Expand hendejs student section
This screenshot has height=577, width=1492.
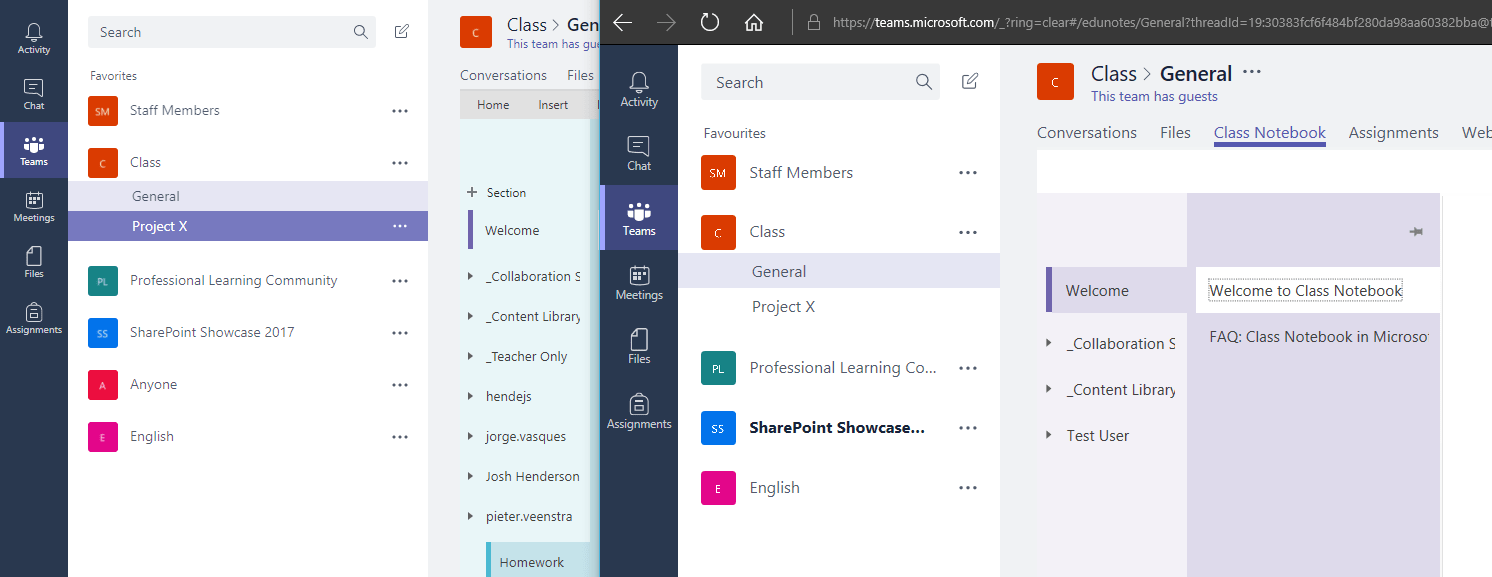(x=471, y=396)
